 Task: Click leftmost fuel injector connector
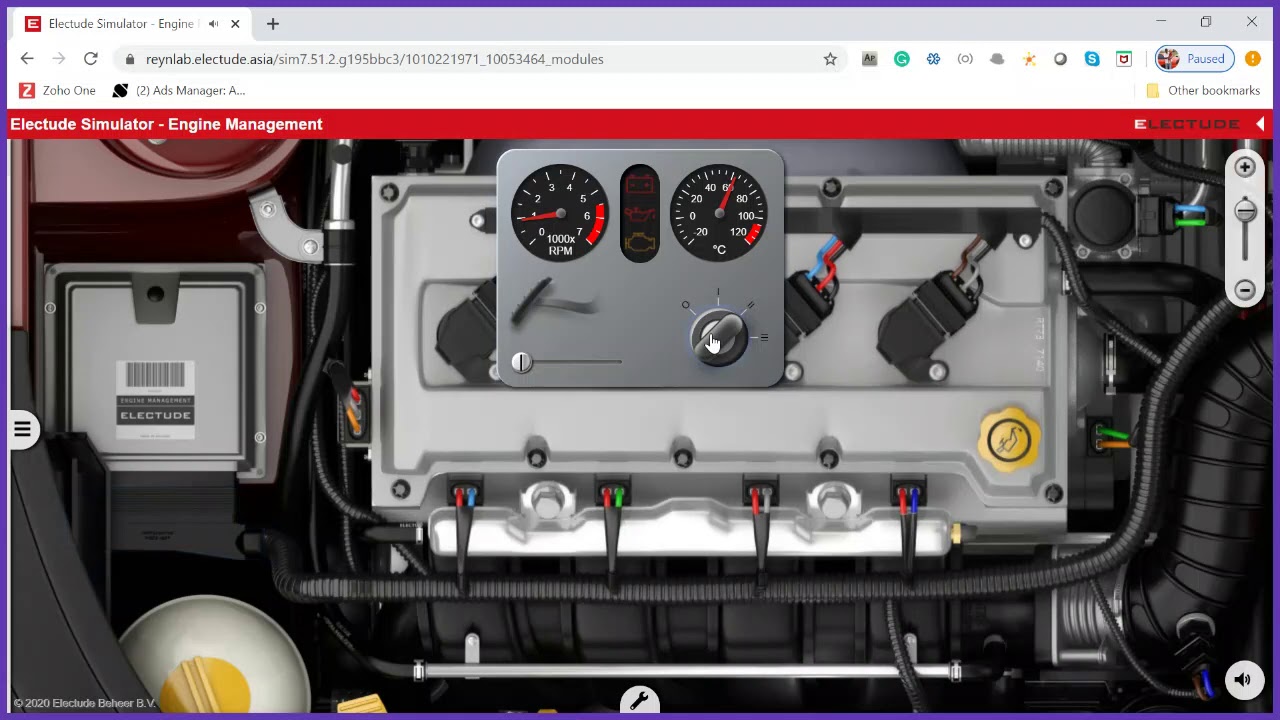(x=465, y=492)
